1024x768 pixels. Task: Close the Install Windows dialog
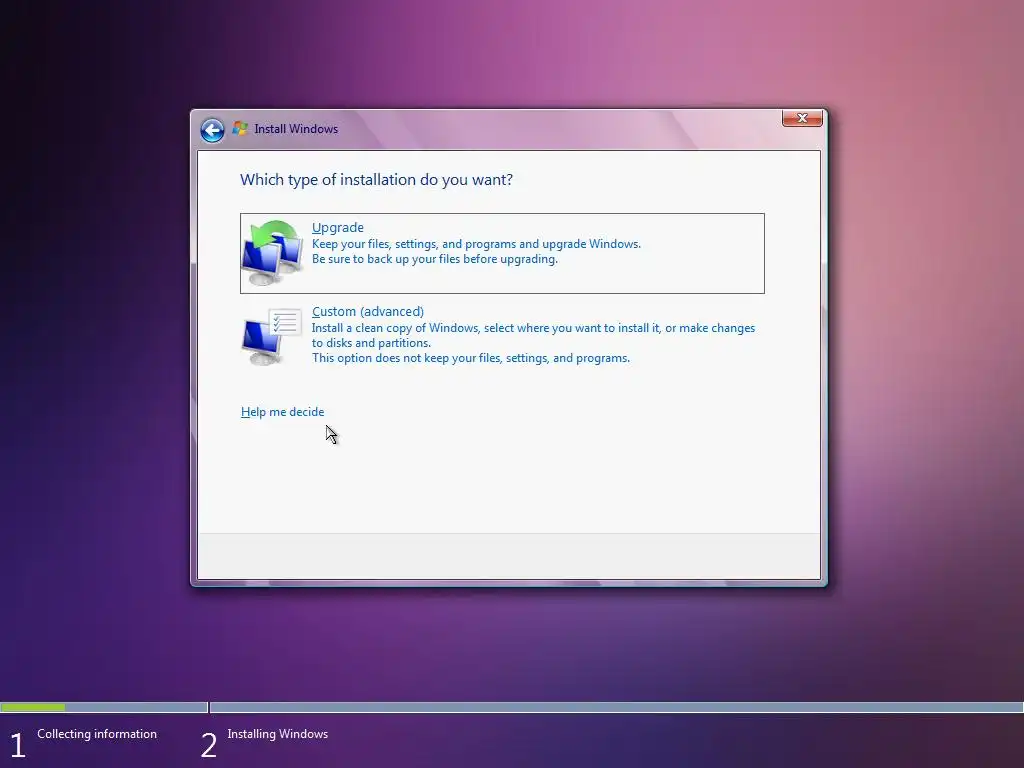point(802,118)
